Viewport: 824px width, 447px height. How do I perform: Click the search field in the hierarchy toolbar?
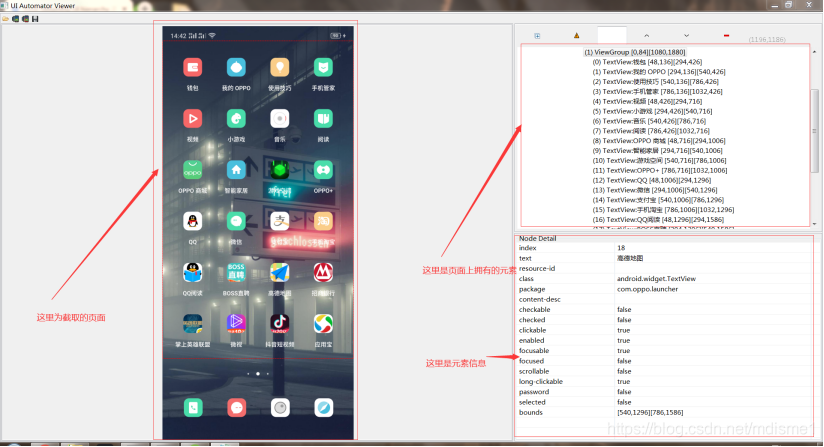(612, 35)
